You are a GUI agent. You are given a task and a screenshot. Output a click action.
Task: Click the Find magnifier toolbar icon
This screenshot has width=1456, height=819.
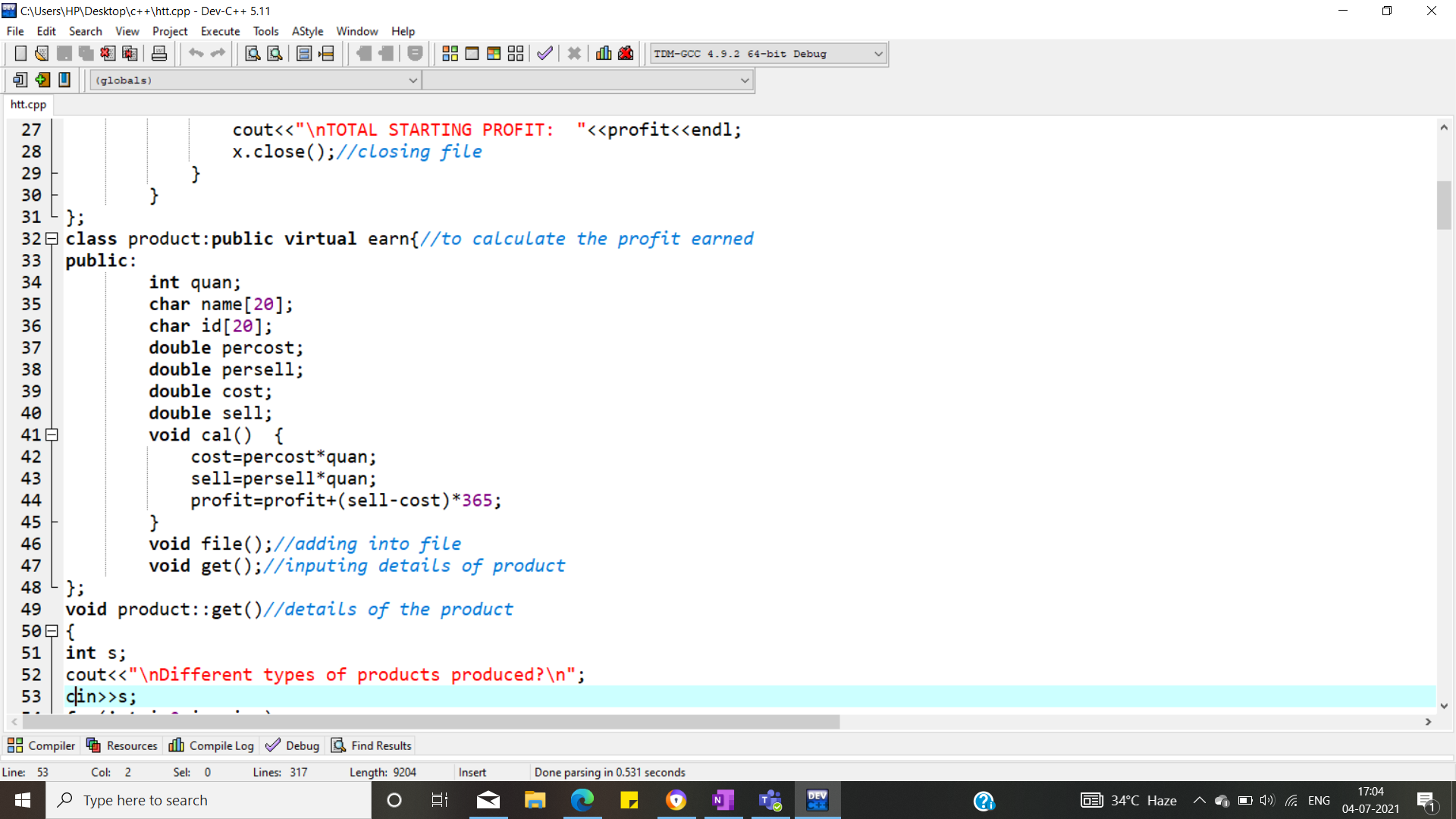(253, 54)
